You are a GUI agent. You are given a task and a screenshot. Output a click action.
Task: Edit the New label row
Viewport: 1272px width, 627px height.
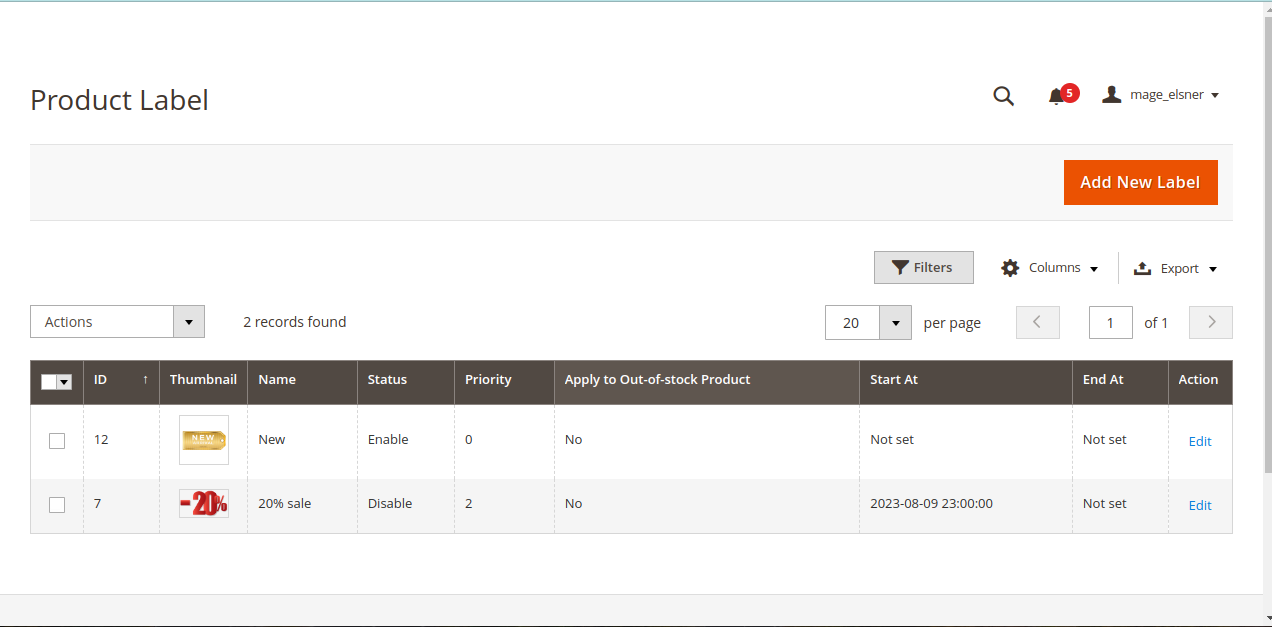1199,441
